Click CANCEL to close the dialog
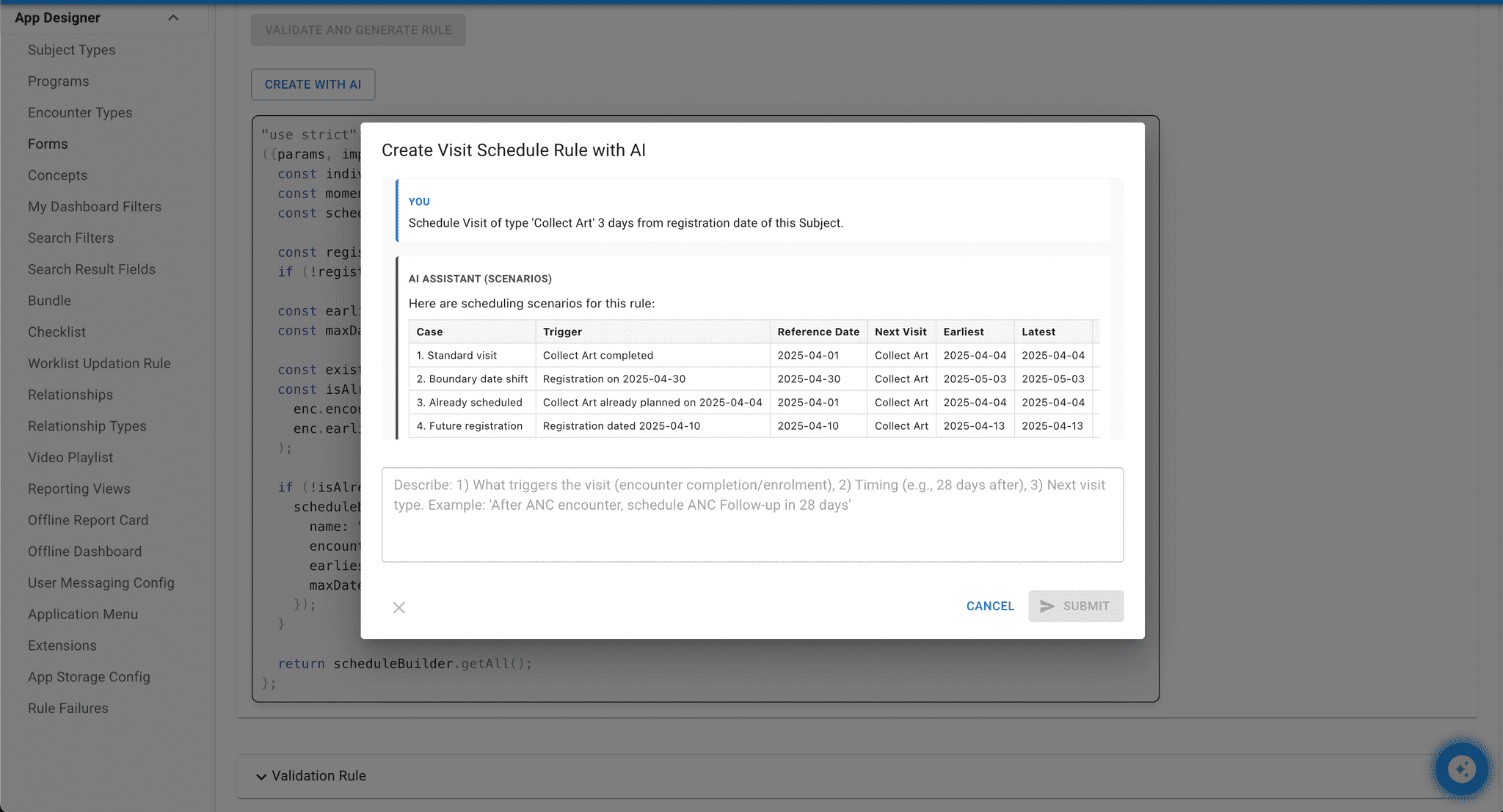The height and width of the screenshot is (812, 1503). click(x=989, y=606)
